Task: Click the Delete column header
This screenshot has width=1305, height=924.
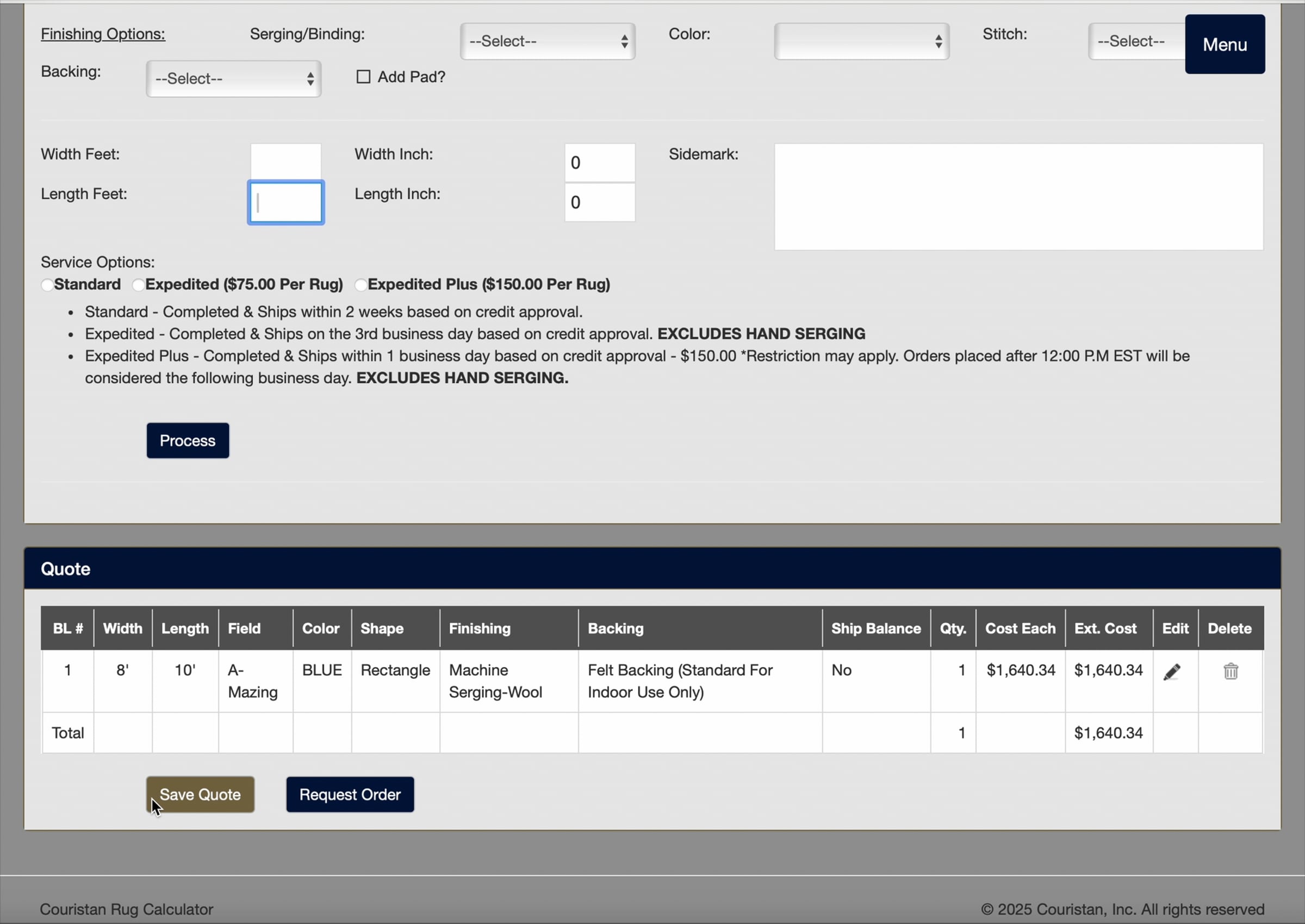Action: pyautogui.click(x=1230, y=628)
